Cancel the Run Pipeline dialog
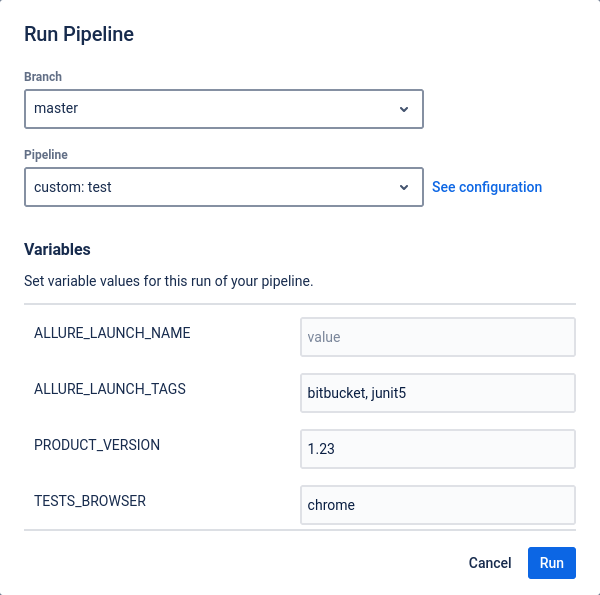Screen dimensions: 600x595 click(x=490, y=563)
